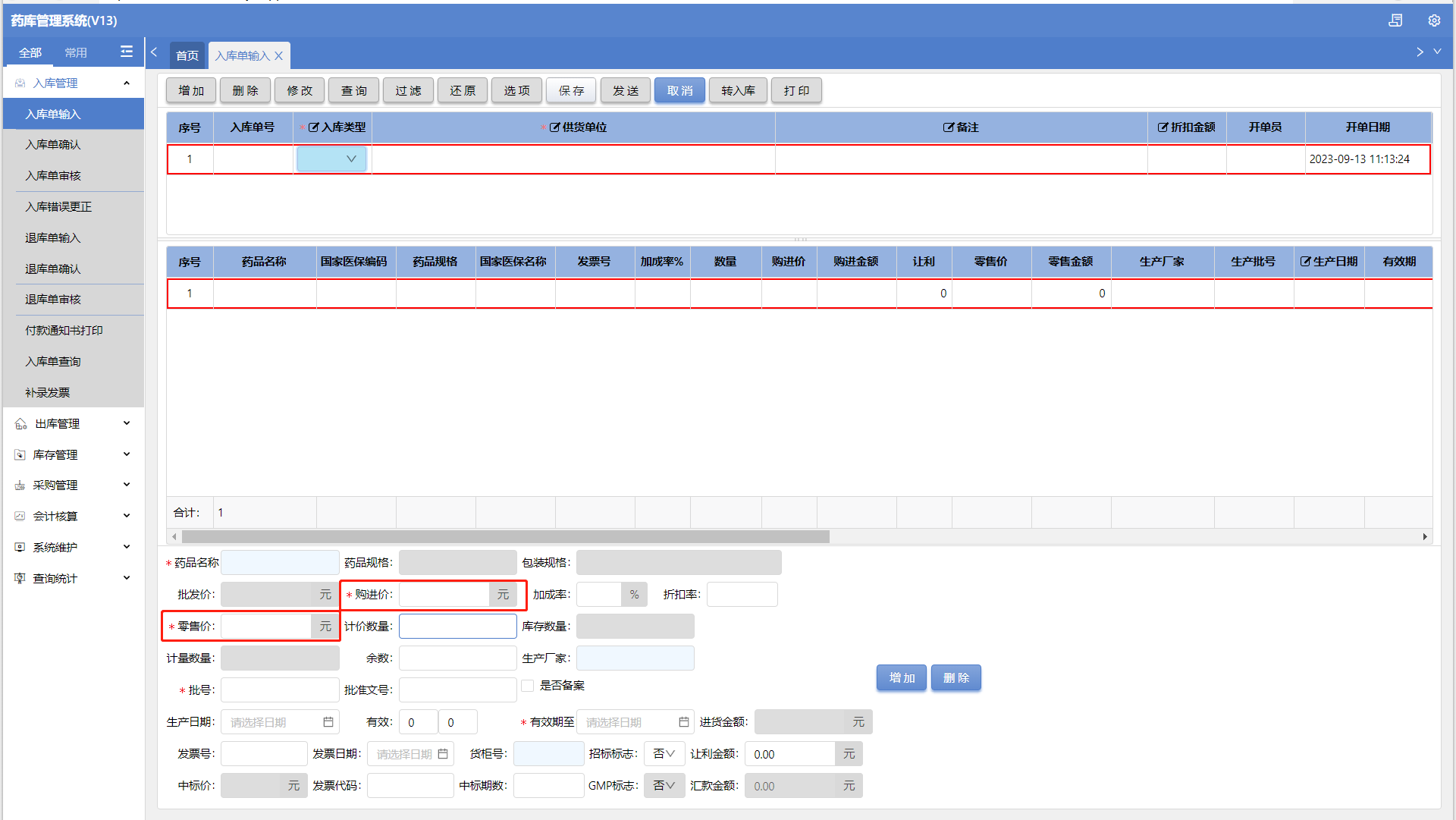Click the 药品名称 input field
Viewport: 1456px width, 820px height.
click(x=280, y=563)
